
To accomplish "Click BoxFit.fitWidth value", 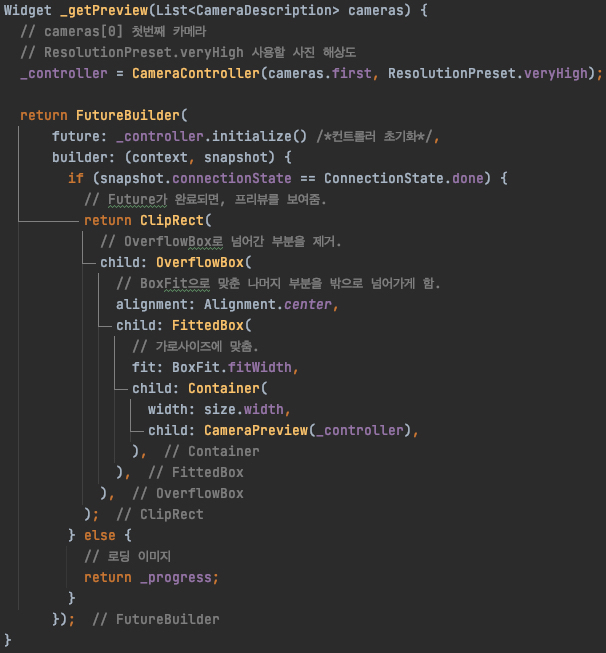I will 232,367.
